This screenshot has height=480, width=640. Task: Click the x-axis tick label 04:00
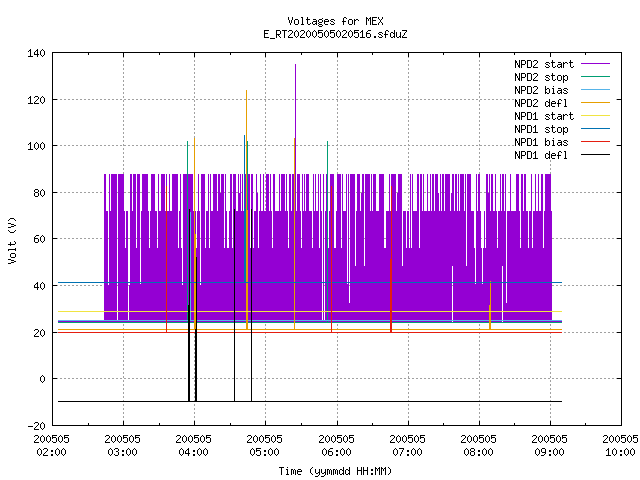(x=193, y=452)
